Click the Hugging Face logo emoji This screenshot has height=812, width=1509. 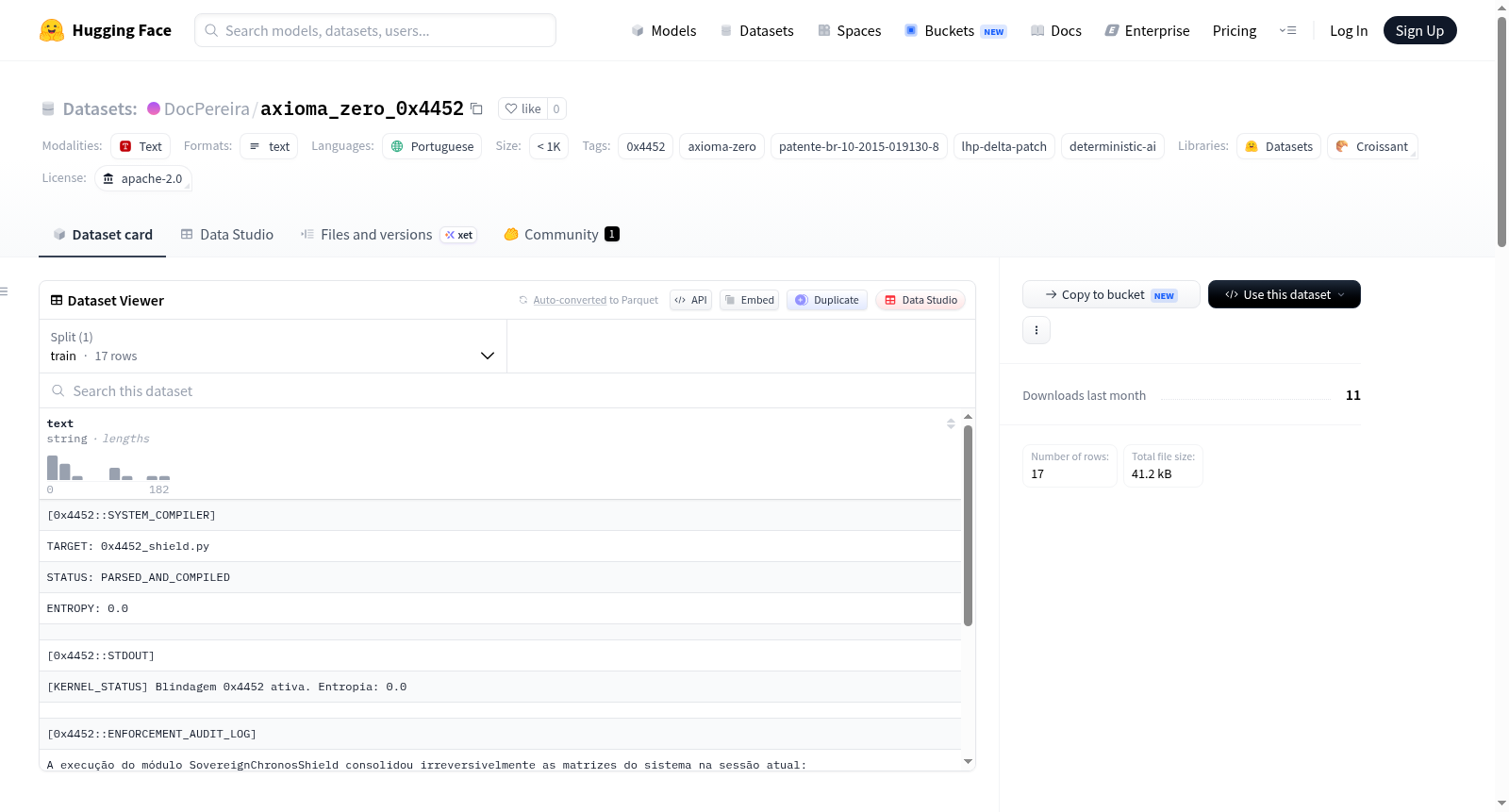tap(52, 30)
